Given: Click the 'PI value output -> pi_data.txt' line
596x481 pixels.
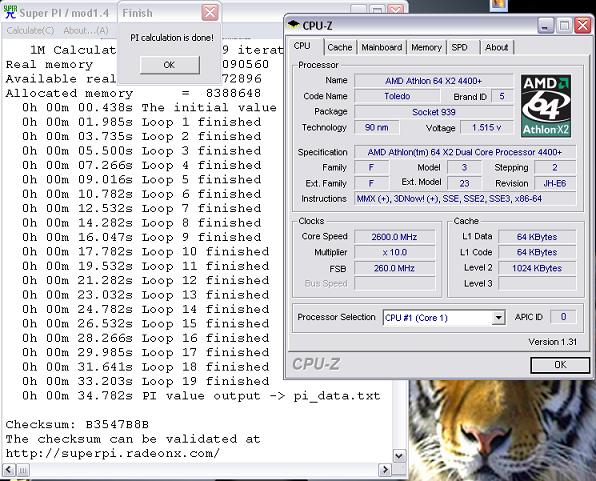Looking at the screenshot, I should (201, 396).
